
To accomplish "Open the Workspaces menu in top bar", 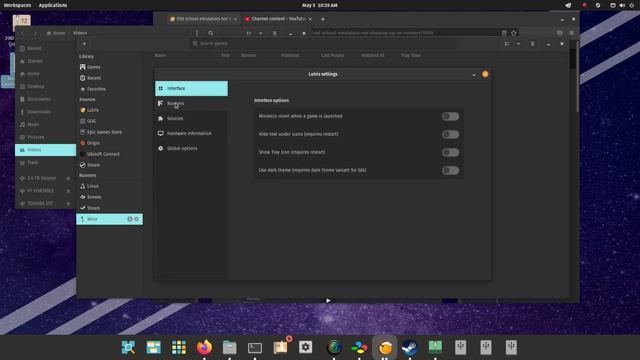I will pos(17,5).
